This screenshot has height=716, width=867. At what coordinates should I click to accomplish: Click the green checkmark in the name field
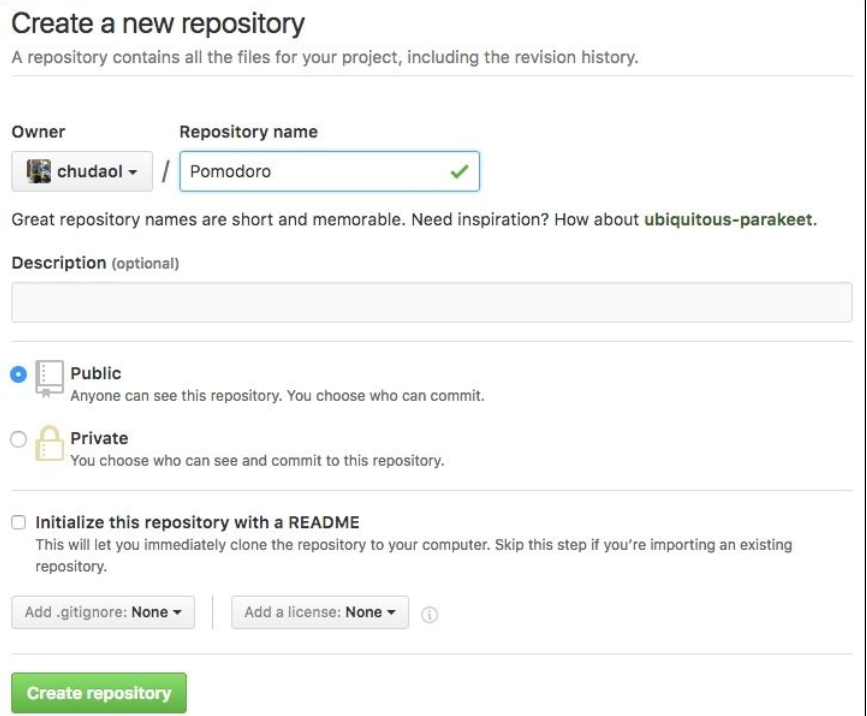459,171
